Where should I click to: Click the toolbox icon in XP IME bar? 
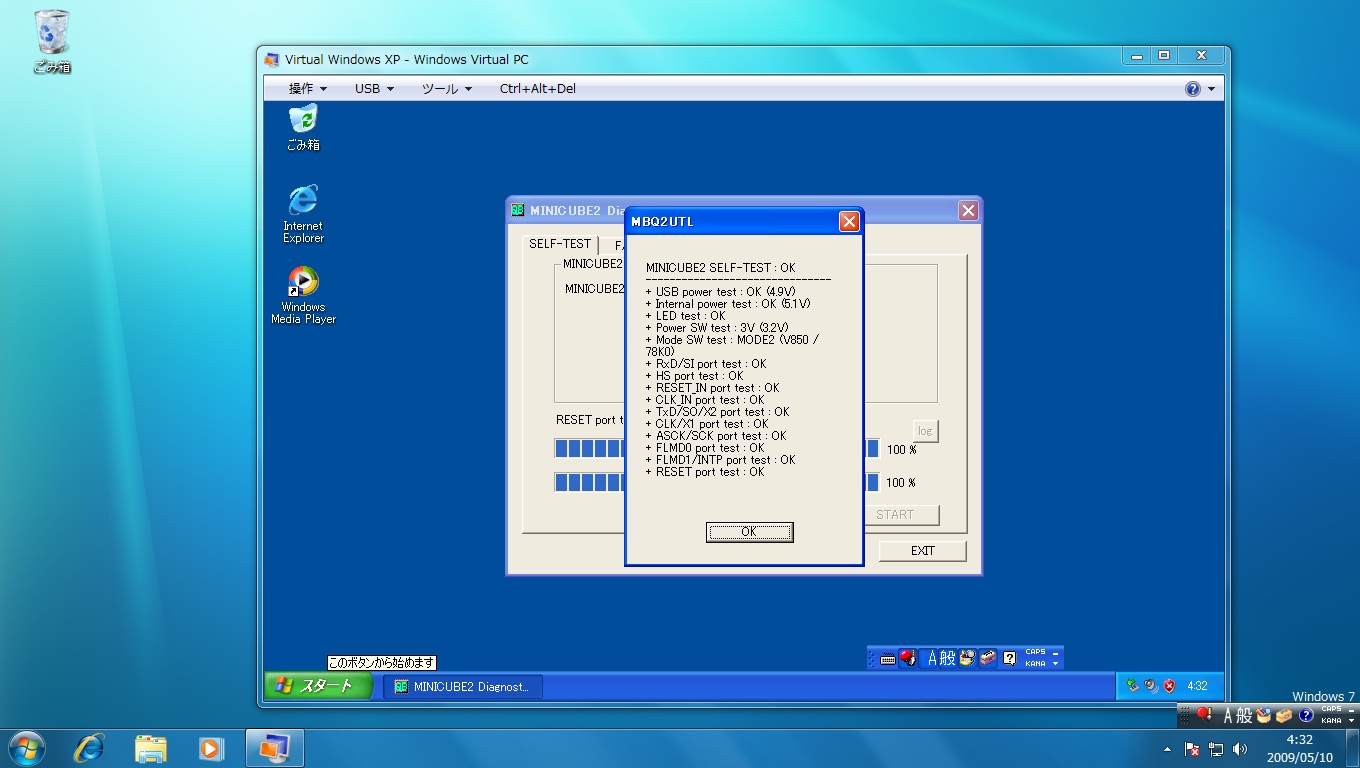[988, 658]
